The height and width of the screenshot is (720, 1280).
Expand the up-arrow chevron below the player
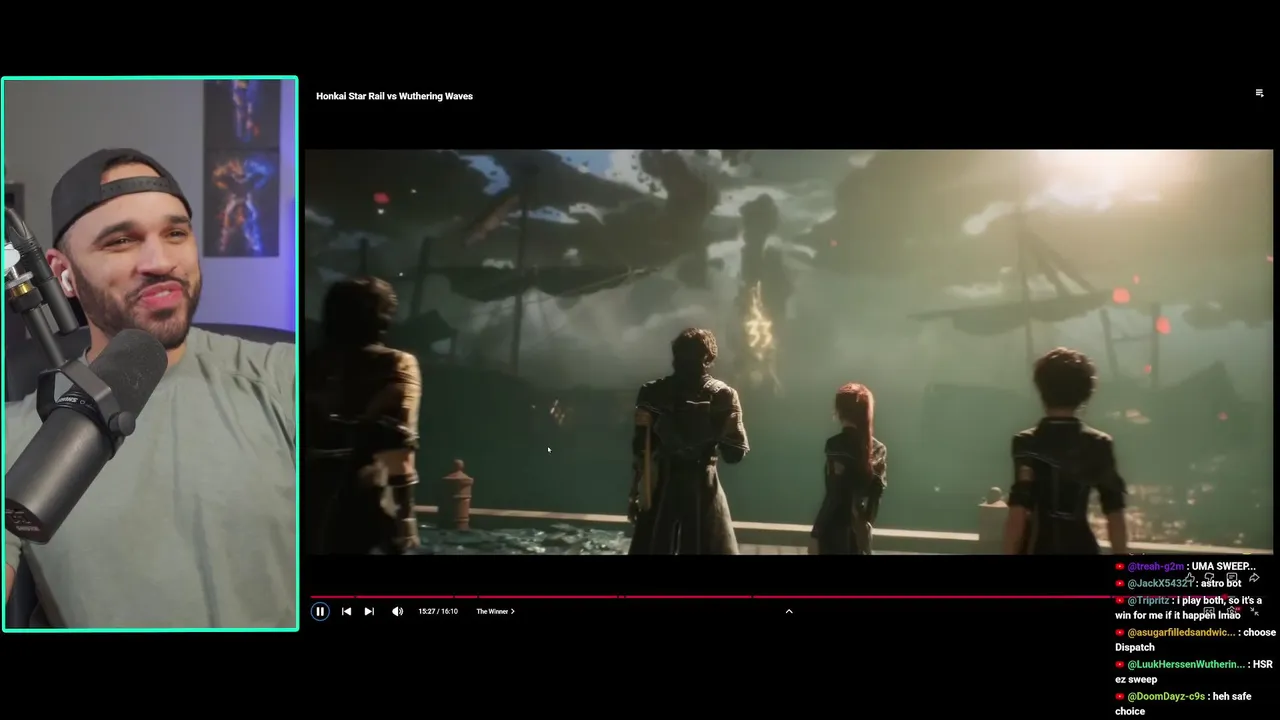point(788,611)
